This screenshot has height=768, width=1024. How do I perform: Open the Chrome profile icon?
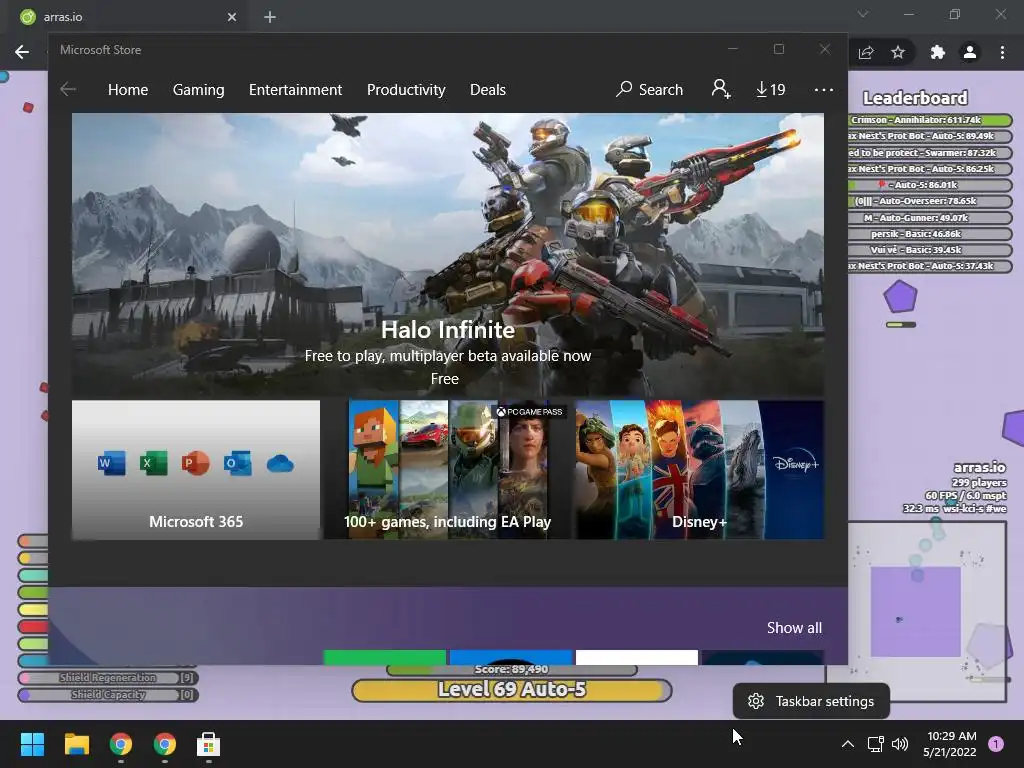(970, 52)
